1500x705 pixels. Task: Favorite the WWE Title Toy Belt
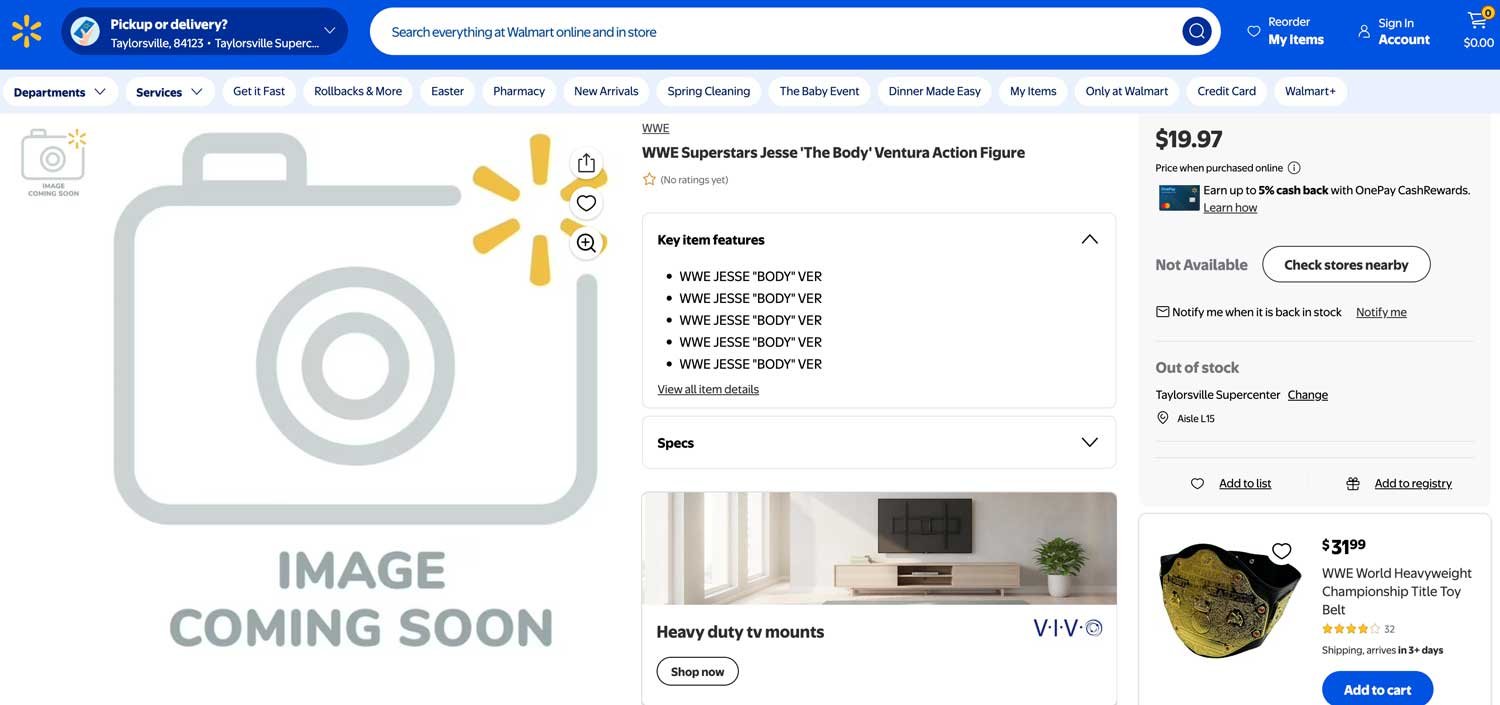[1281, 551]
